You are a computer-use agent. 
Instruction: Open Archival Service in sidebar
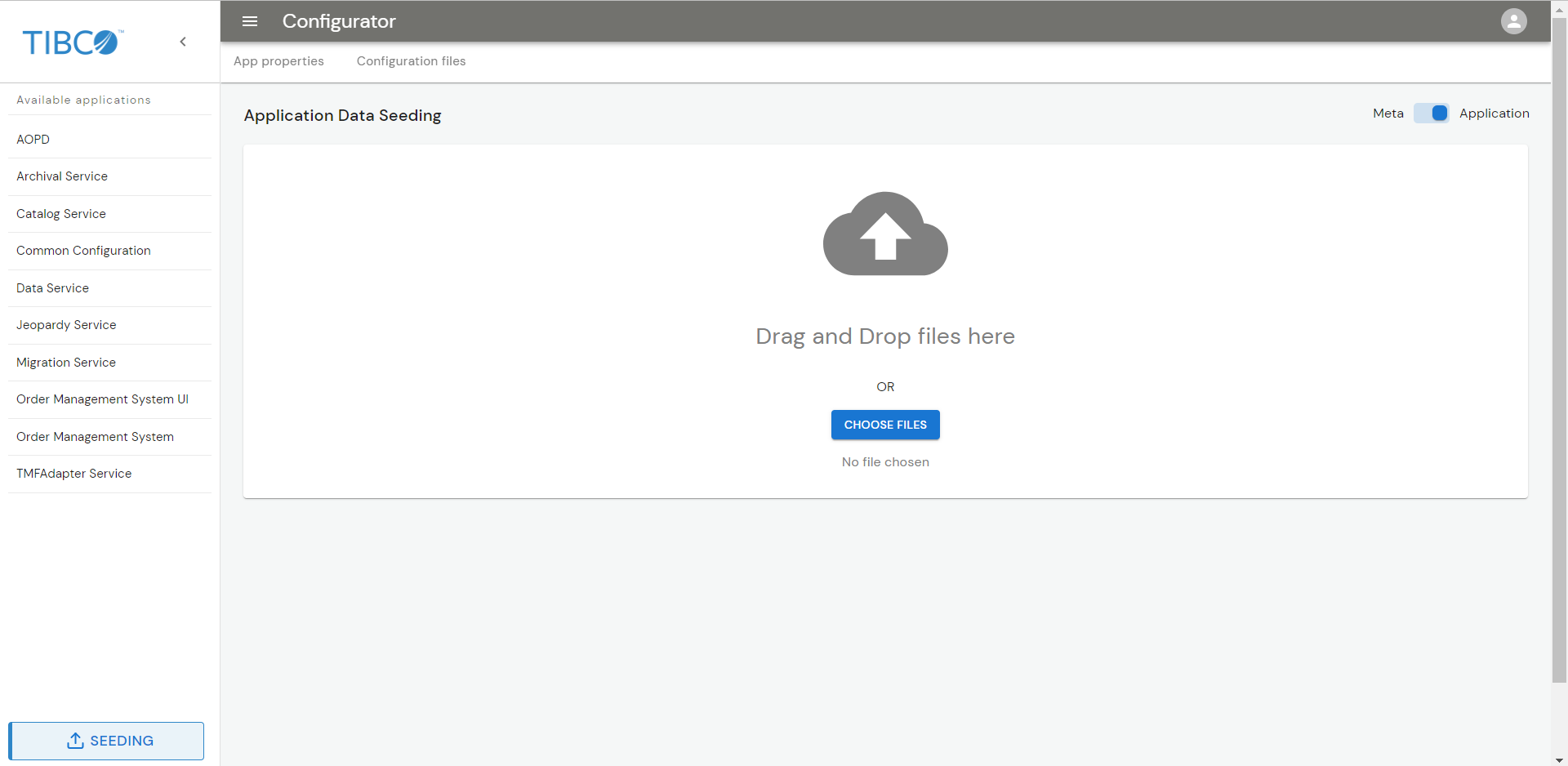pos(109,176)
